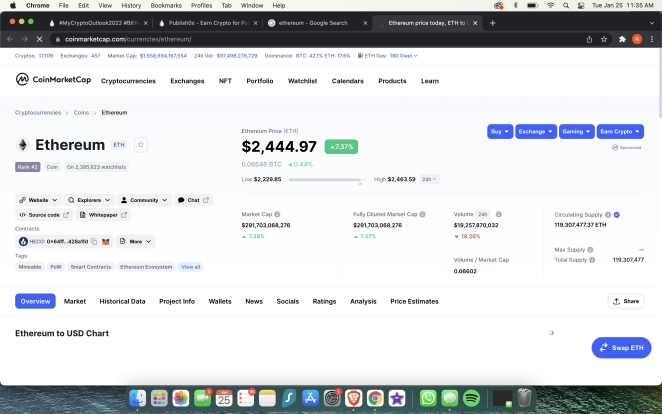Image resolution: width=662 pixels, height=414 pixels.
Task: Click View all tags link
Action: coord(190,267)
